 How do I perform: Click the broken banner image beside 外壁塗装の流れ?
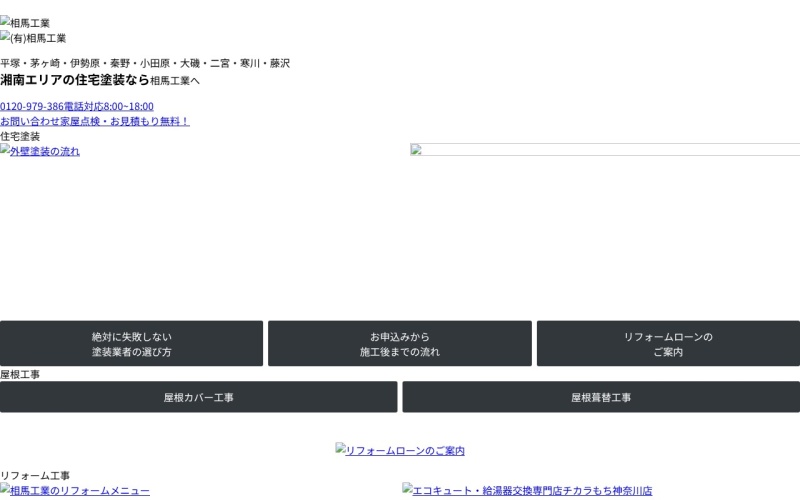point(605,149)
